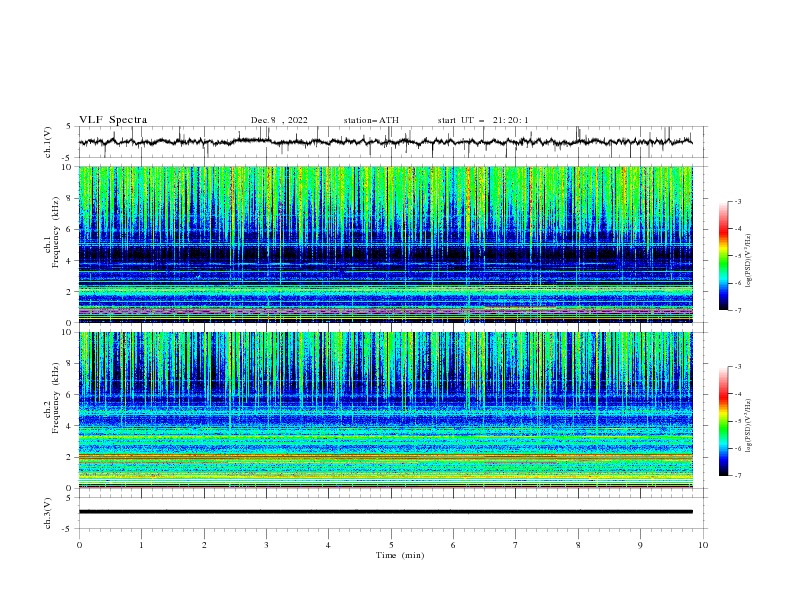Image resolution: width=792 pixels, height=612 pixels.
Task: Click the lower log(PSD) colorbar label
Action: 748,426
